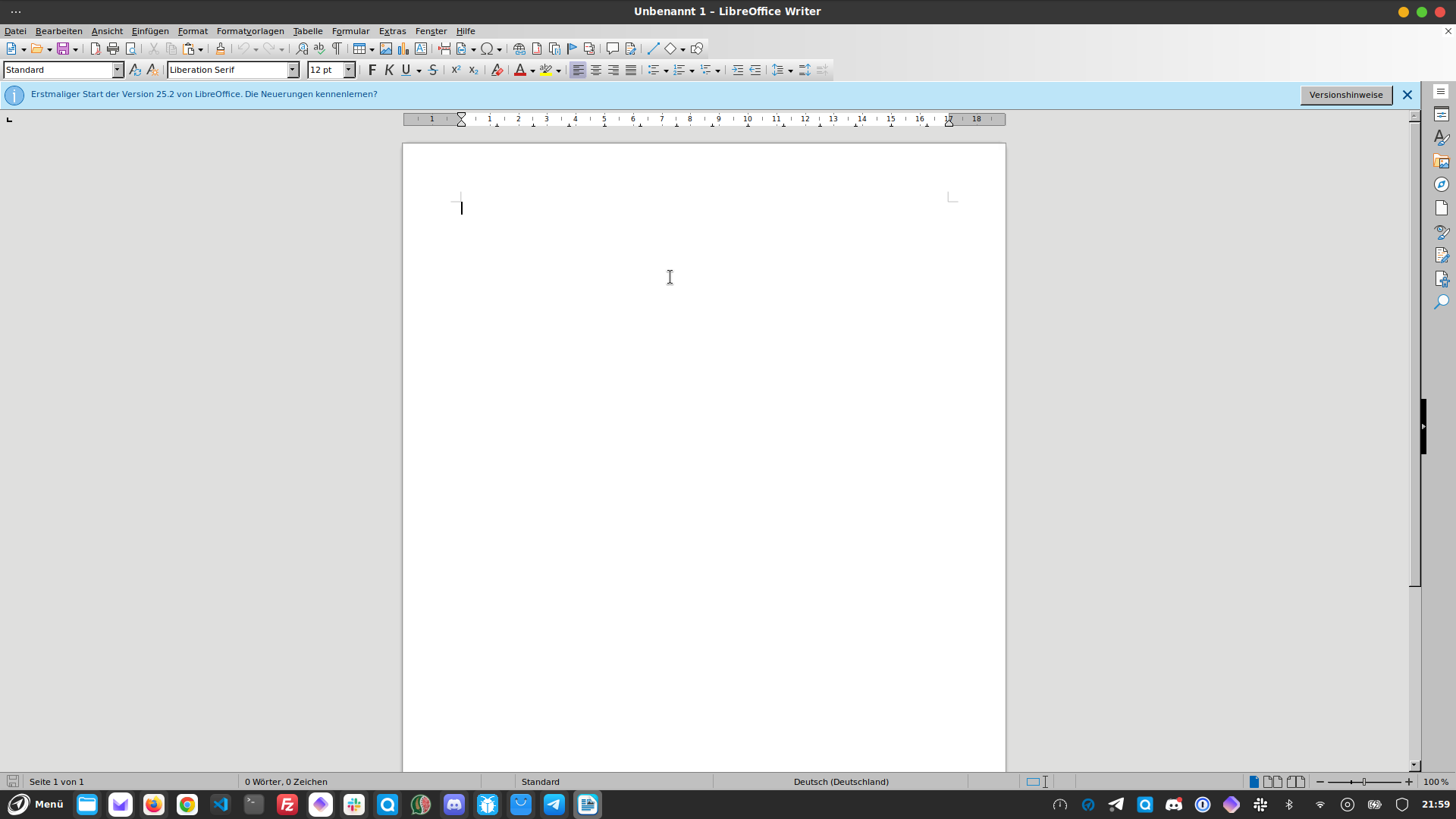Click clear direct formatting icon
The width and height of the screenshot is (1456, 819).
pos(497,70)
